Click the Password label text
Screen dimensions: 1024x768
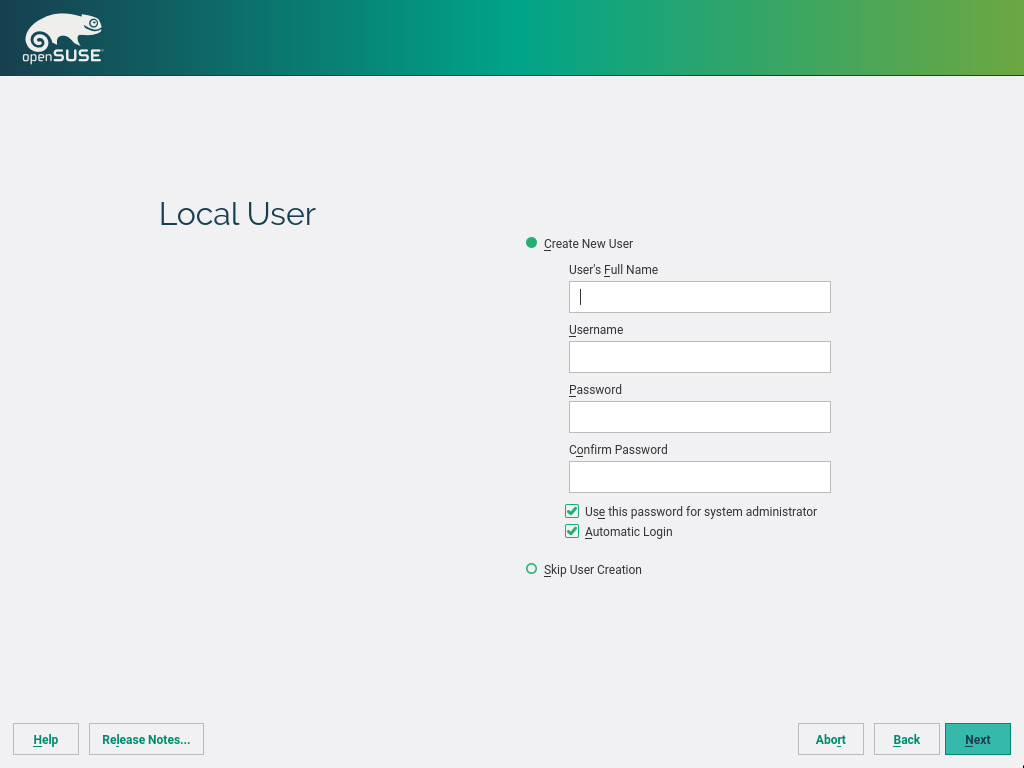[x=595, y=390]
